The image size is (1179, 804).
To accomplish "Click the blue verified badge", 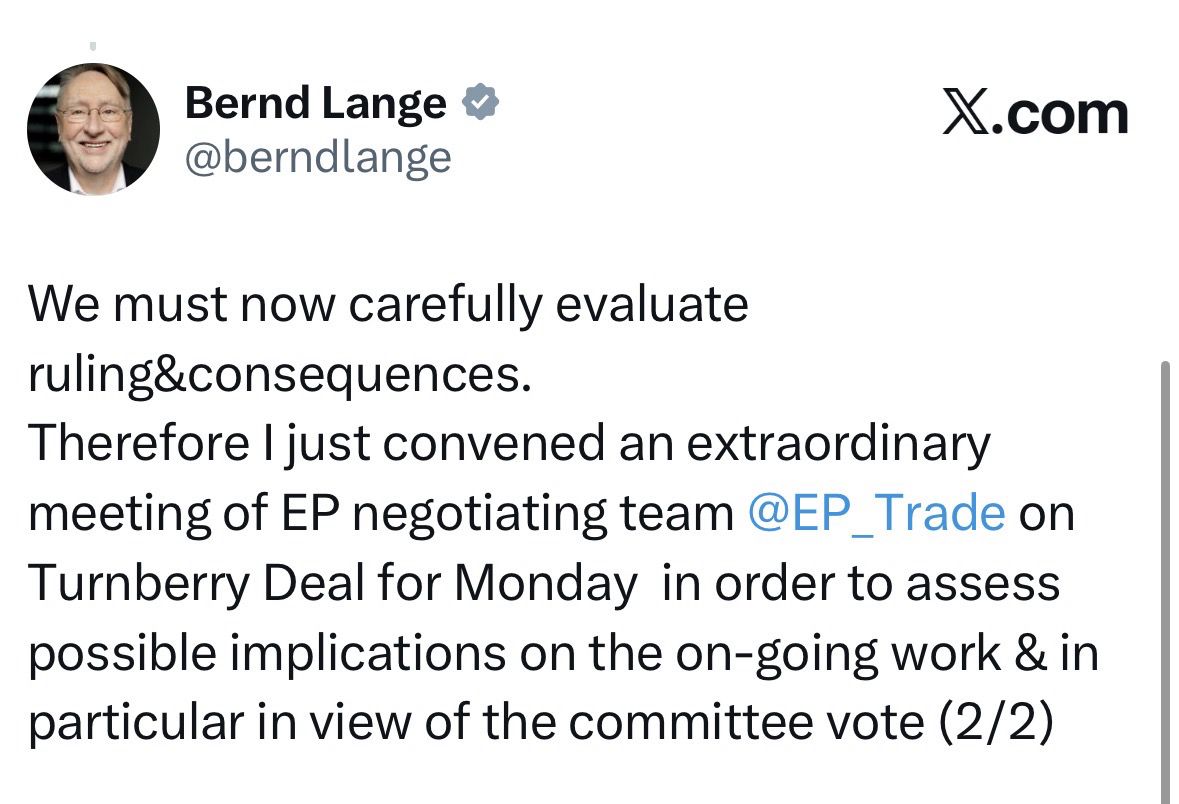I will 480,103.
